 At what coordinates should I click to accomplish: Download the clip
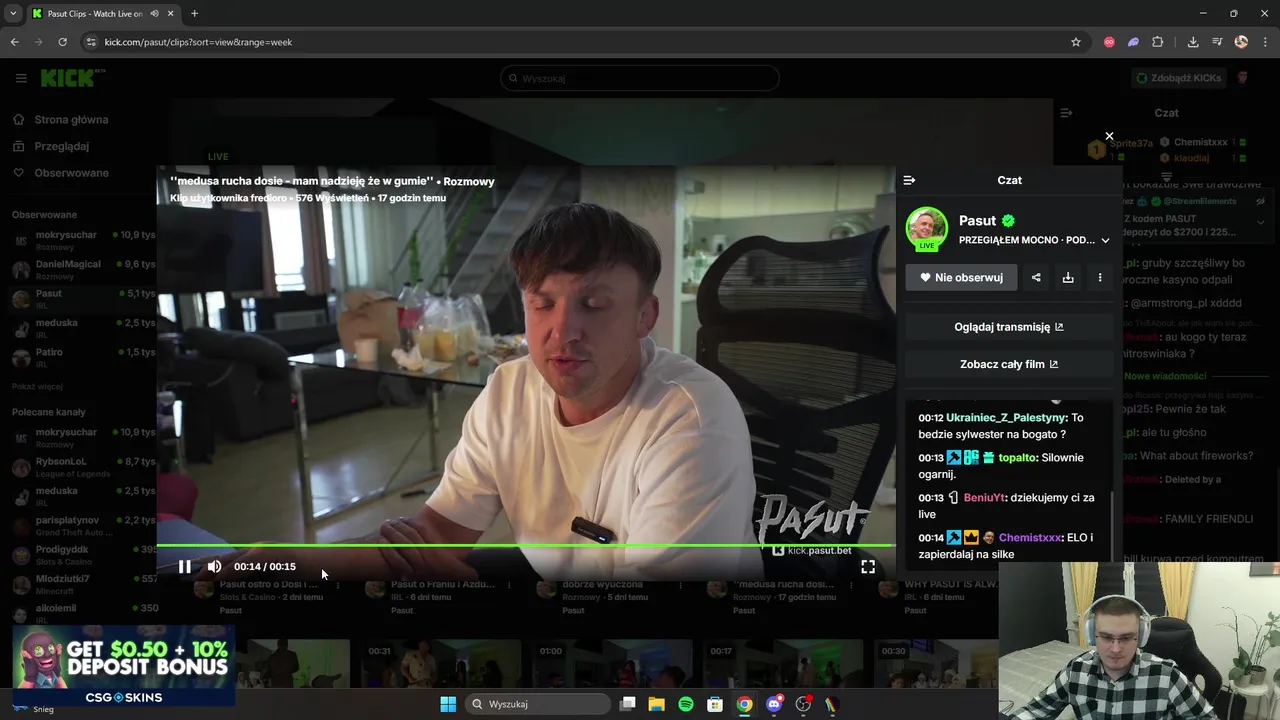1068,277
